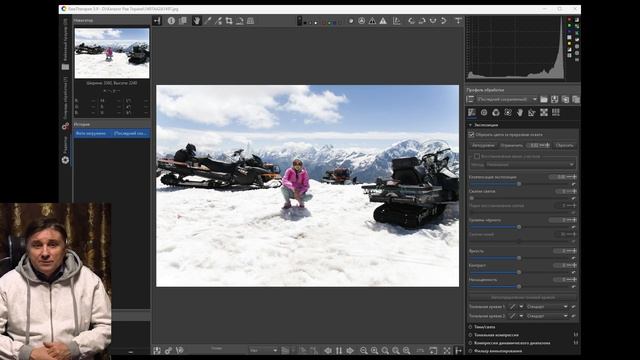Select the white balance picker tool

tap(208, 21)
